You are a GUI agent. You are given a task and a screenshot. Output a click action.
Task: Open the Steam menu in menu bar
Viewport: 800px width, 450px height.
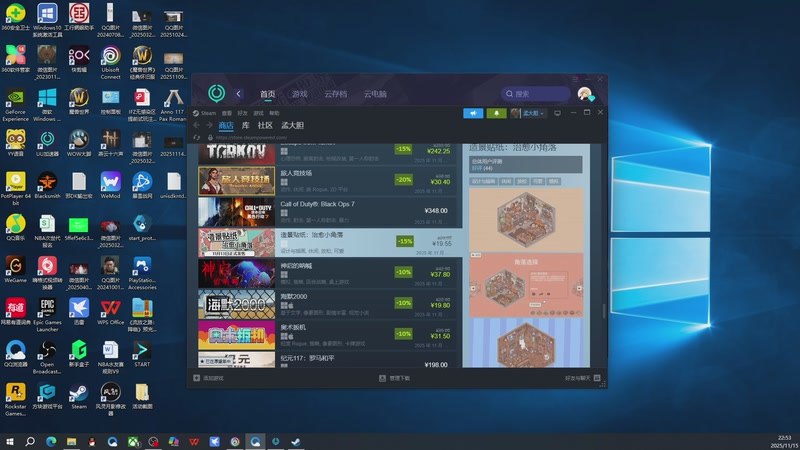[205, 113]
